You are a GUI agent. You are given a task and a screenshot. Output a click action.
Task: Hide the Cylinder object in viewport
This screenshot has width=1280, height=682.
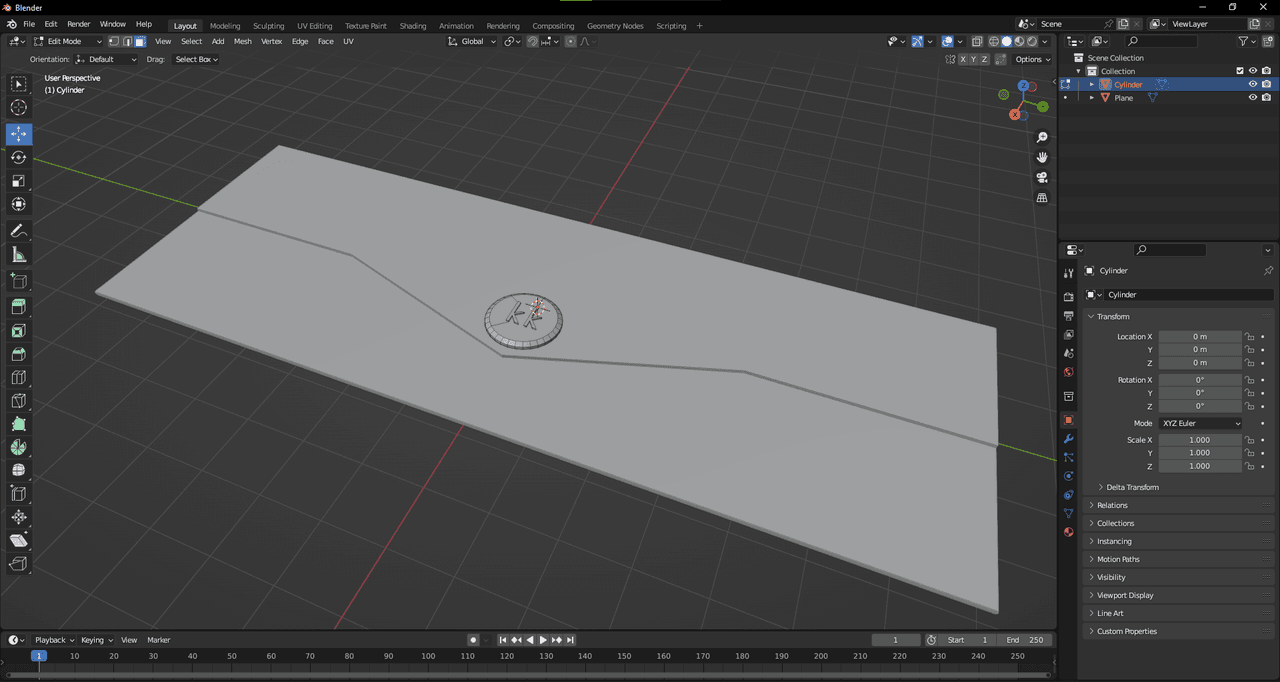[1252, 85]
